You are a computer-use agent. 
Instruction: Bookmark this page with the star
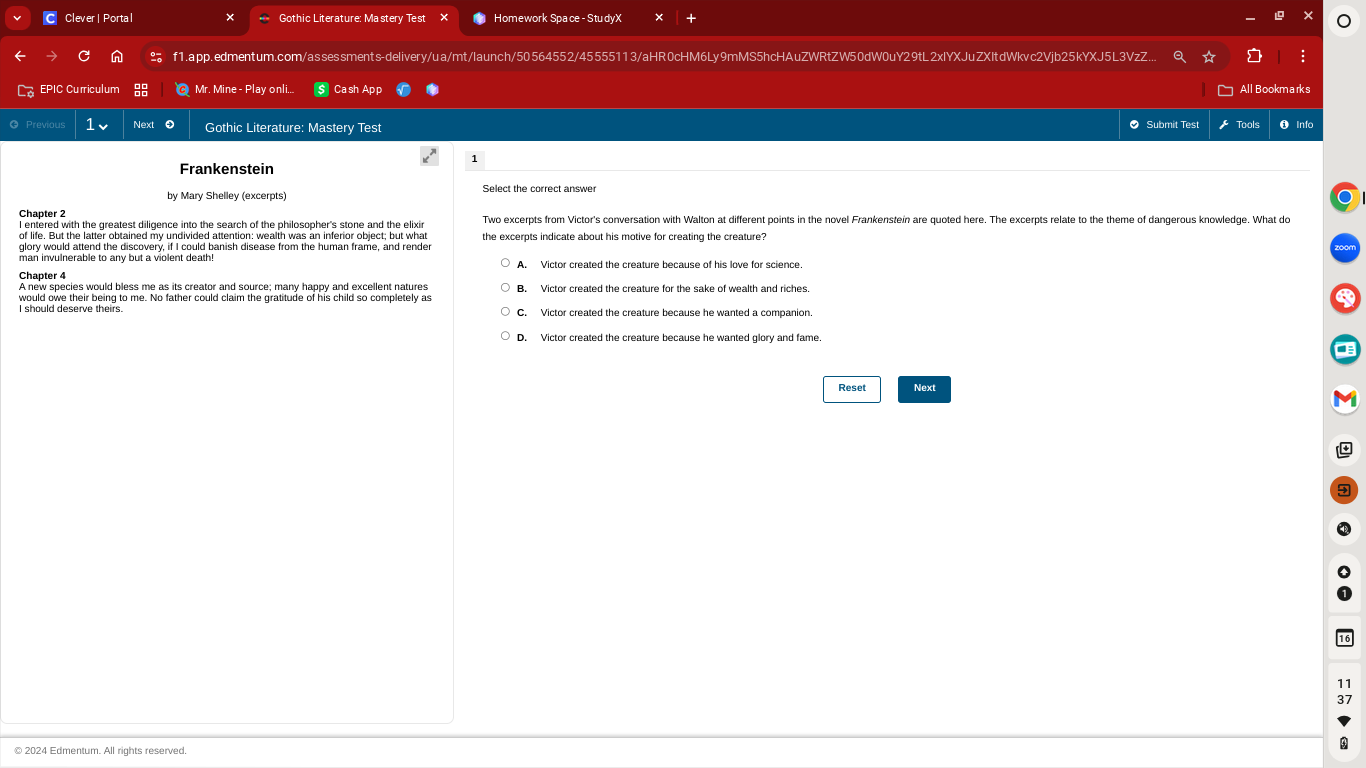[x=1209, y=57]
